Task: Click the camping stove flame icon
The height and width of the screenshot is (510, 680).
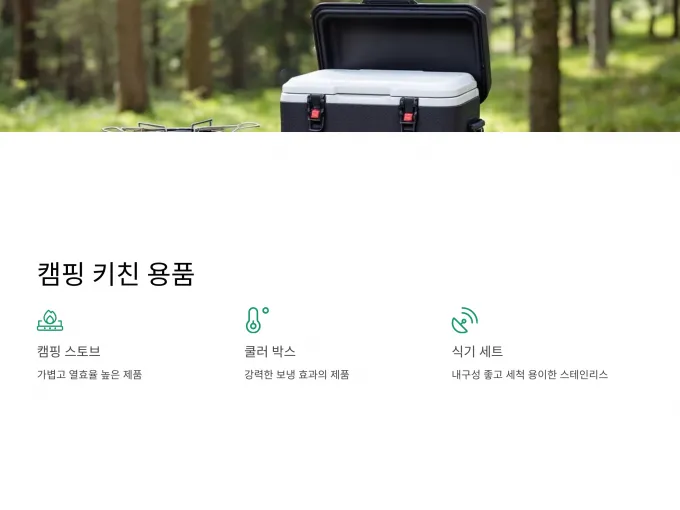Action: coord(50,320)
